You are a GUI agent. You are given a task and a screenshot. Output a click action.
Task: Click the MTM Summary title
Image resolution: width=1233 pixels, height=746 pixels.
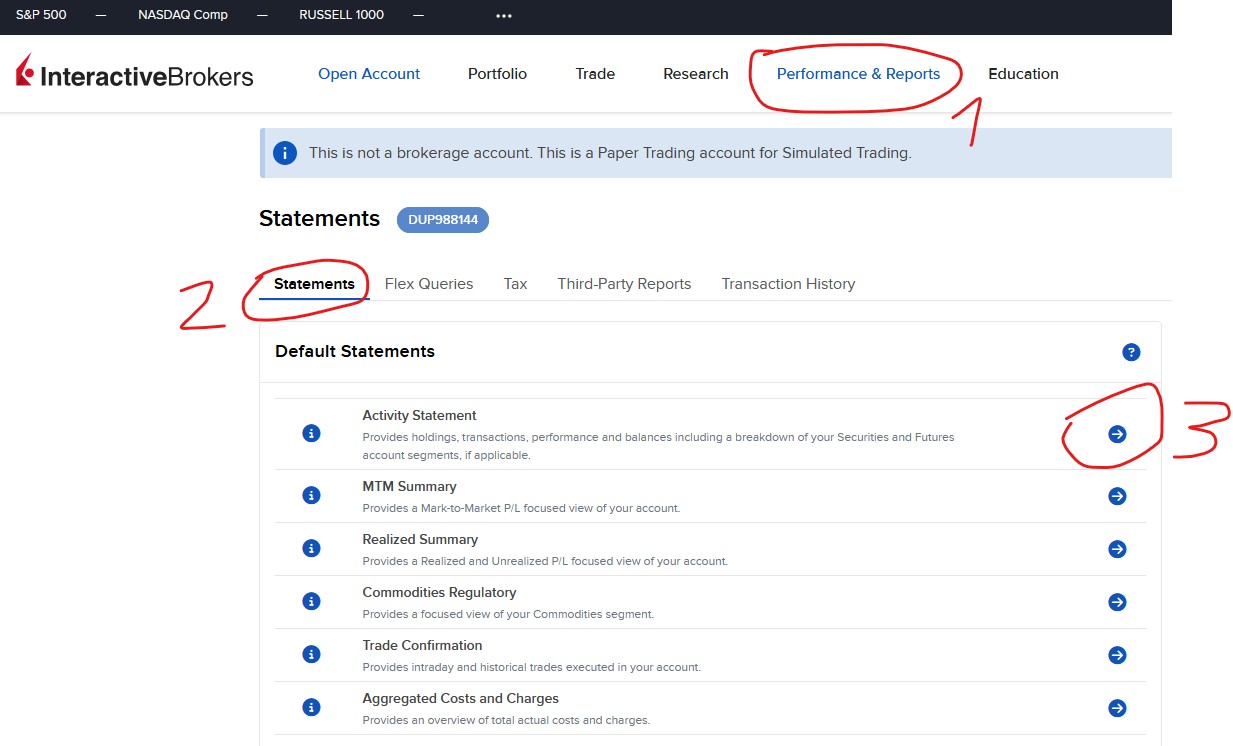point(409,486)
